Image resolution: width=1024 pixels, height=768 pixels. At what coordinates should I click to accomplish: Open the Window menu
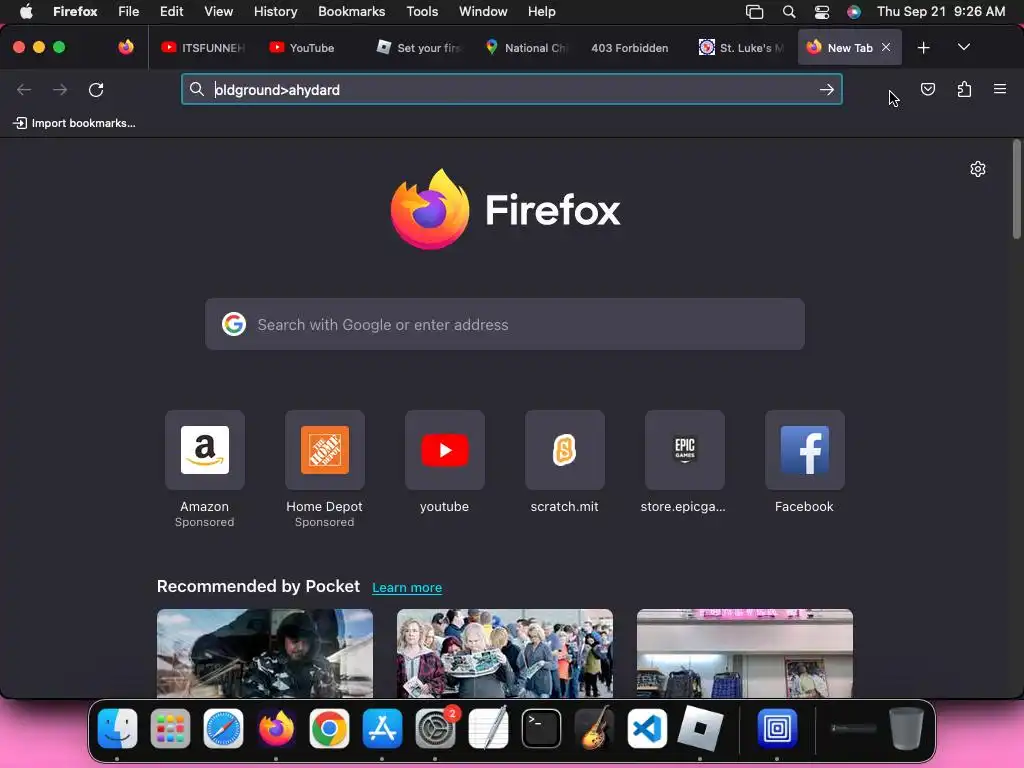tap(483, 11)
